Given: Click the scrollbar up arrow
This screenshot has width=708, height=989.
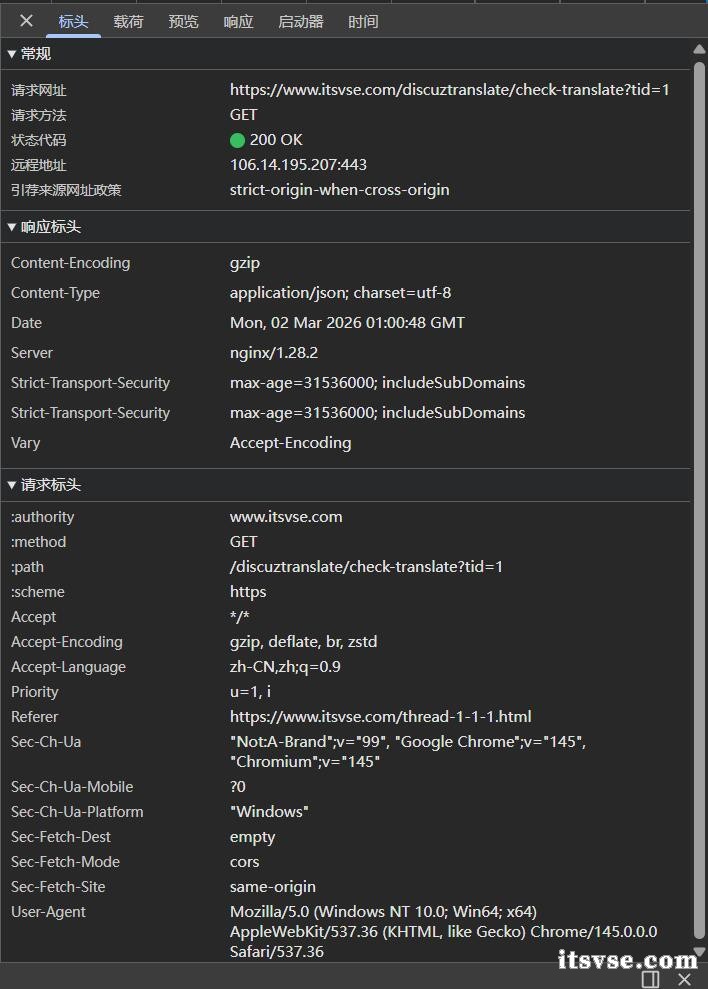Looking at the screenshot, I should [x=699, y=50].
